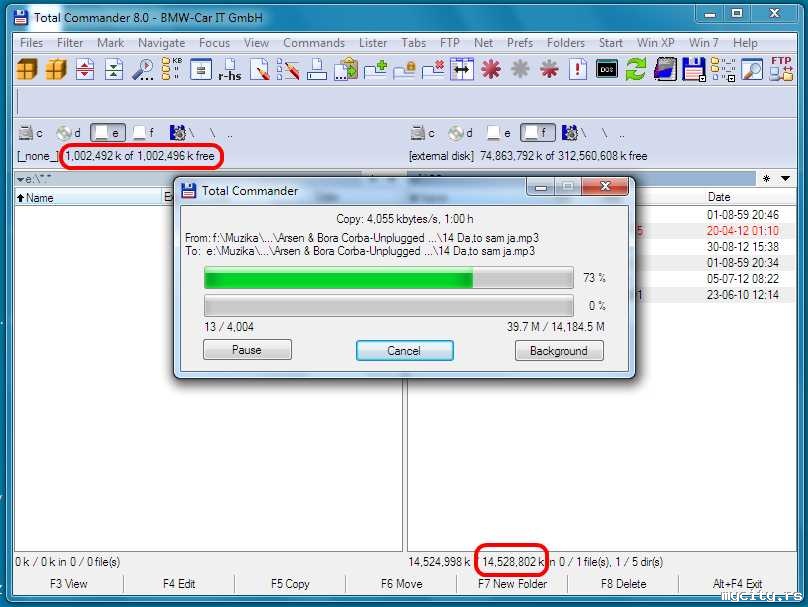
Task: Click the clipboard paste toolbar icon
Action: click(346, 69)
